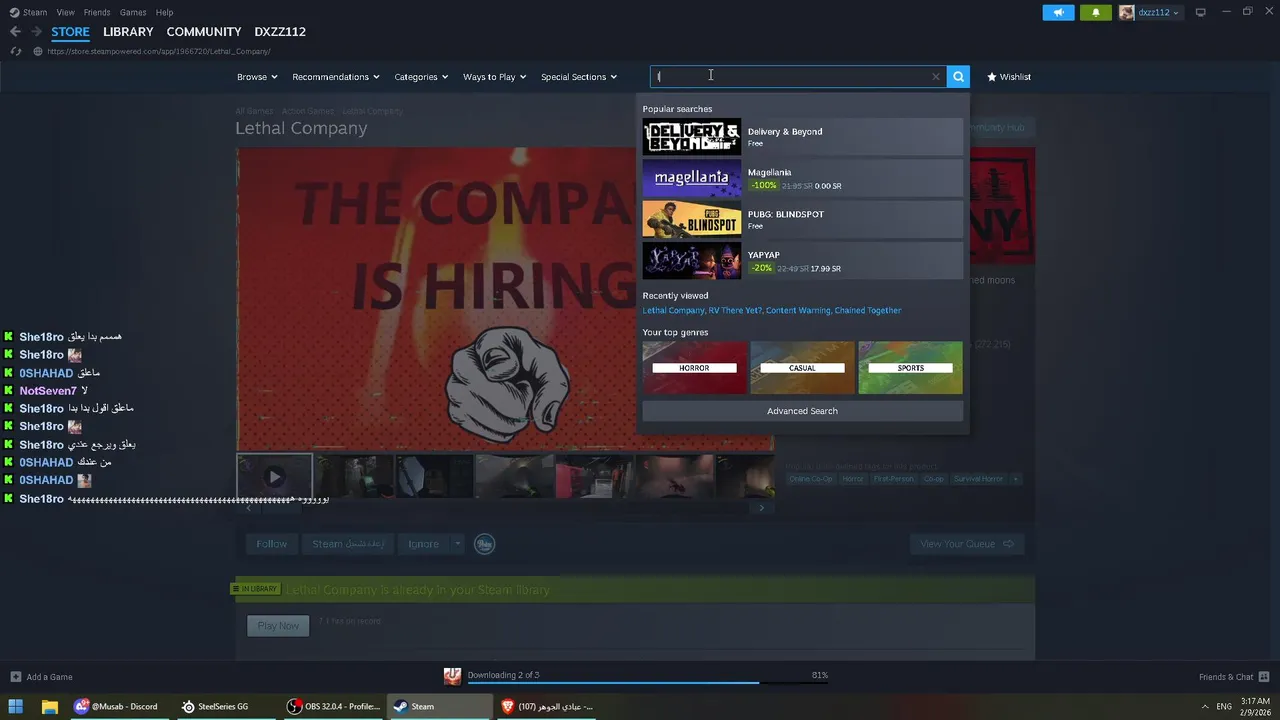Open notifications with the green bell
Screen dimensions: 1280x720
pyautogui.click(x=1095, y=12)
